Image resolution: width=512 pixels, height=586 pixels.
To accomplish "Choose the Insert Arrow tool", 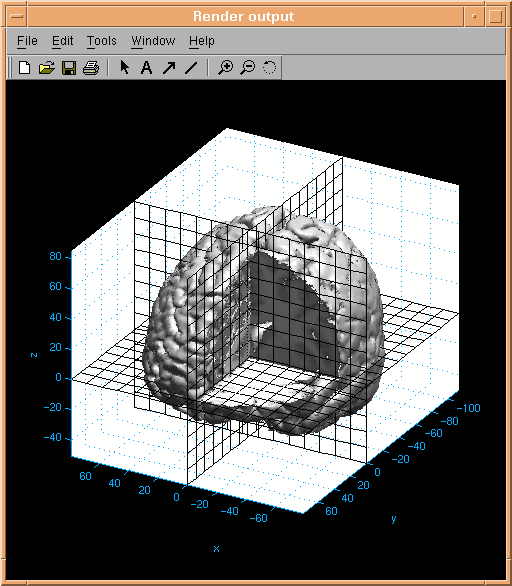I will point(169,68).
